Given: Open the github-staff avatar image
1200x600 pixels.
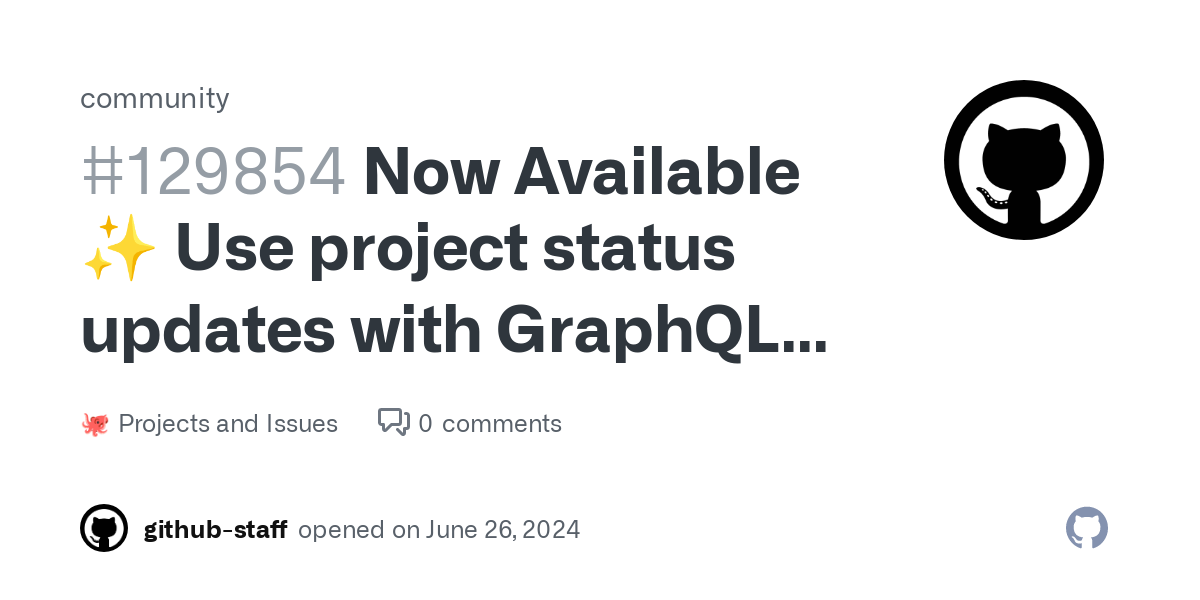Looking at the screenshot, I should tap(104, 528).
